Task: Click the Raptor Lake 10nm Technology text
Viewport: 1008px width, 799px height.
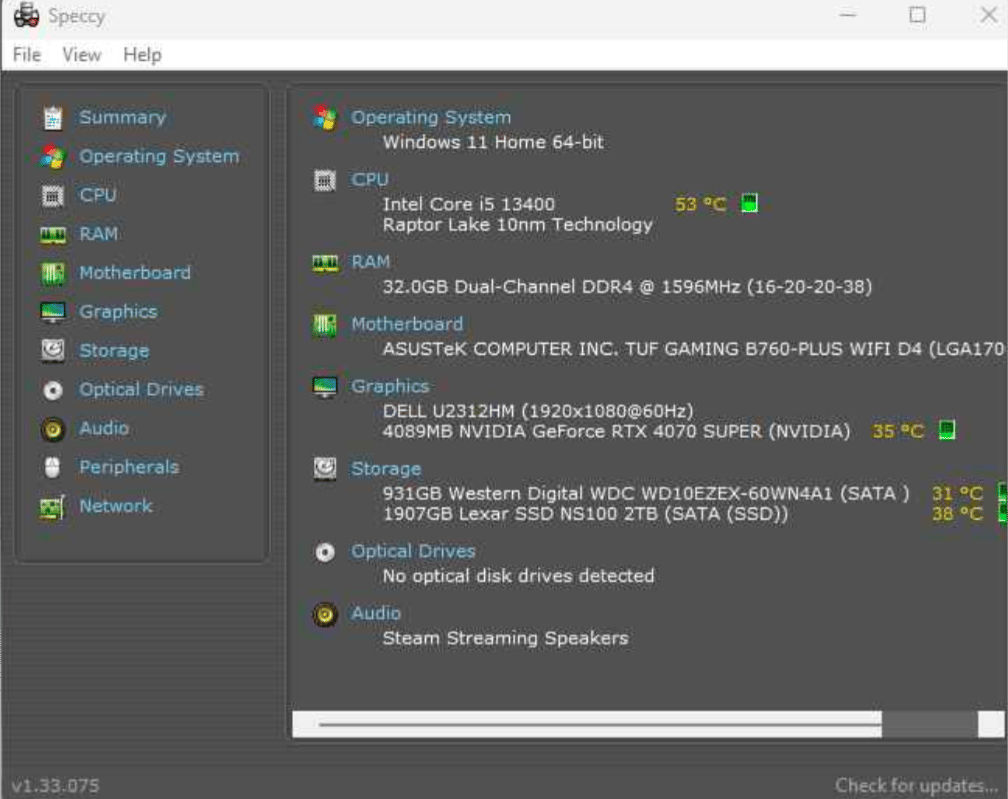Action: click(518, 225)
